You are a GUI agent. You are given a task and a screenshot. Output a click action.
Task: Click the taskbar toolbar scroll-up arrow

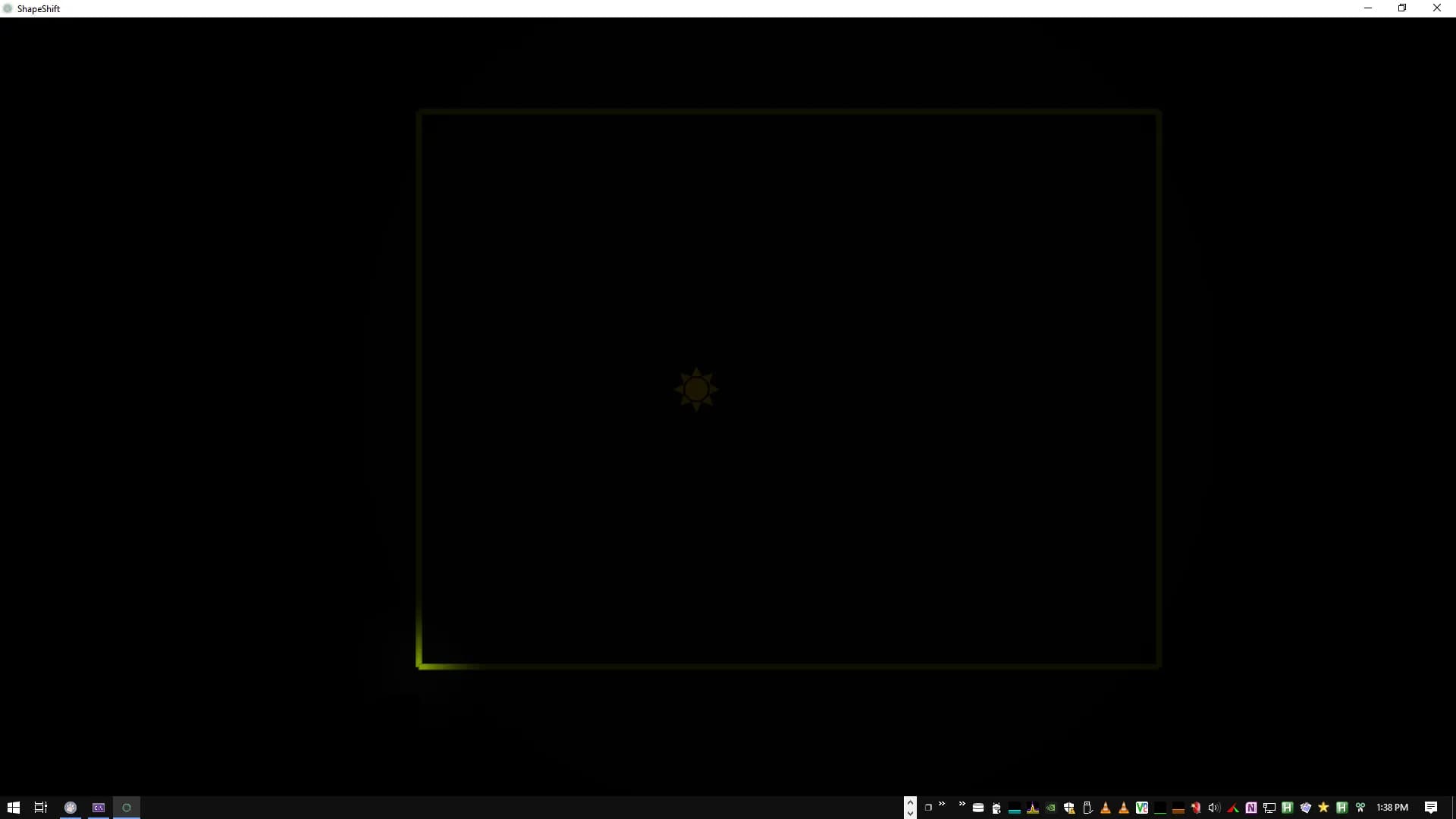click(911, 802)
